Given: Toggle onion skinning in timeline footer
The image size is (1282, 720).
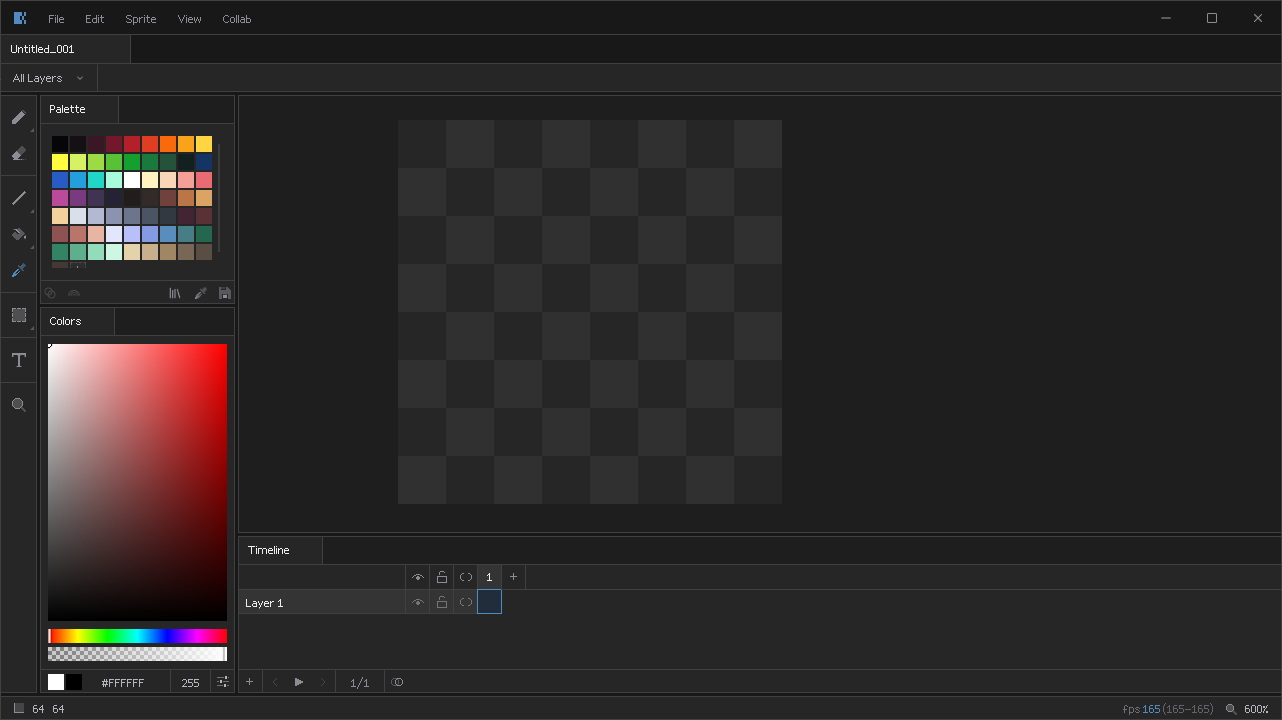Looking at the screenshot, I should pos(398,682).
